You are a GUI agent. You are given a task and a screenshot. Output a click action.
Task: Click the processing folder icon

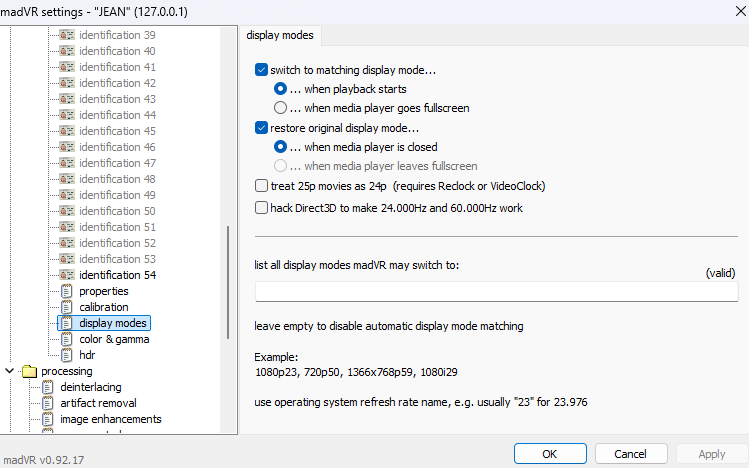coord(29,371)
